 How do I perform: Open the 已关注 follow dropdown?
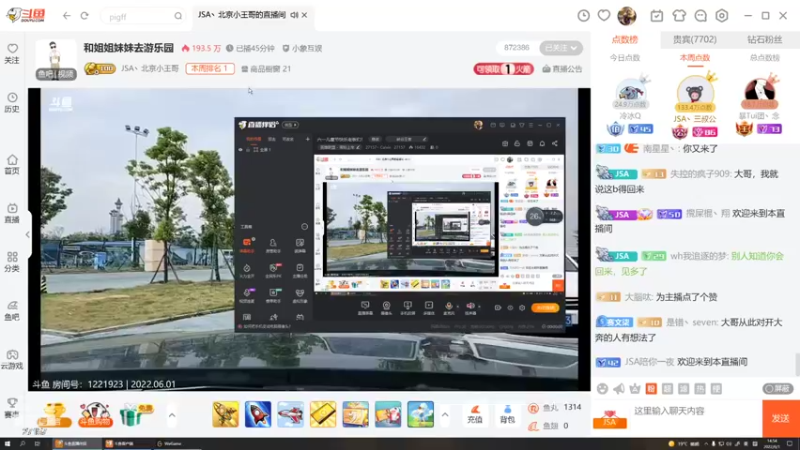pos(561,48)
